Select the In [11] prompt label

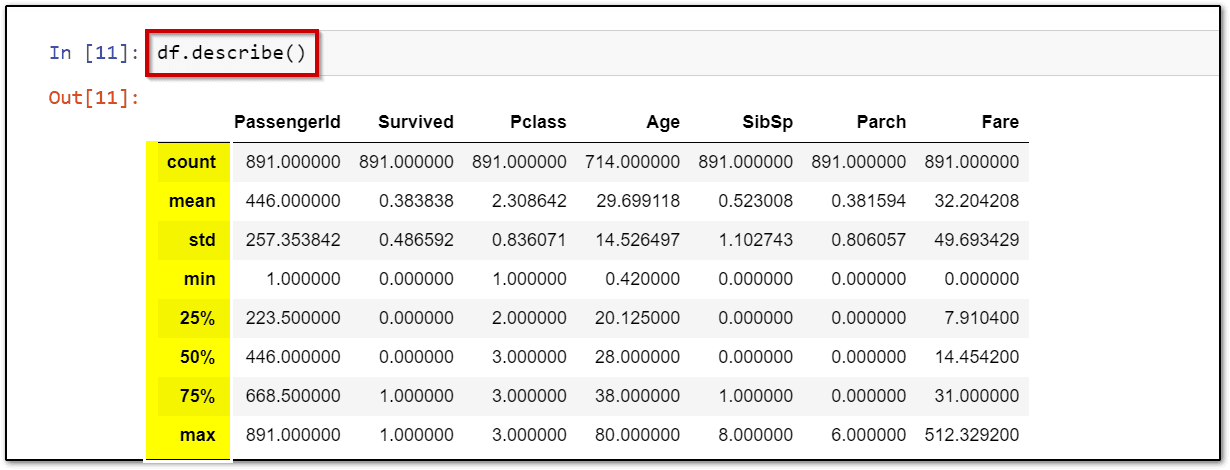[94, 53]
